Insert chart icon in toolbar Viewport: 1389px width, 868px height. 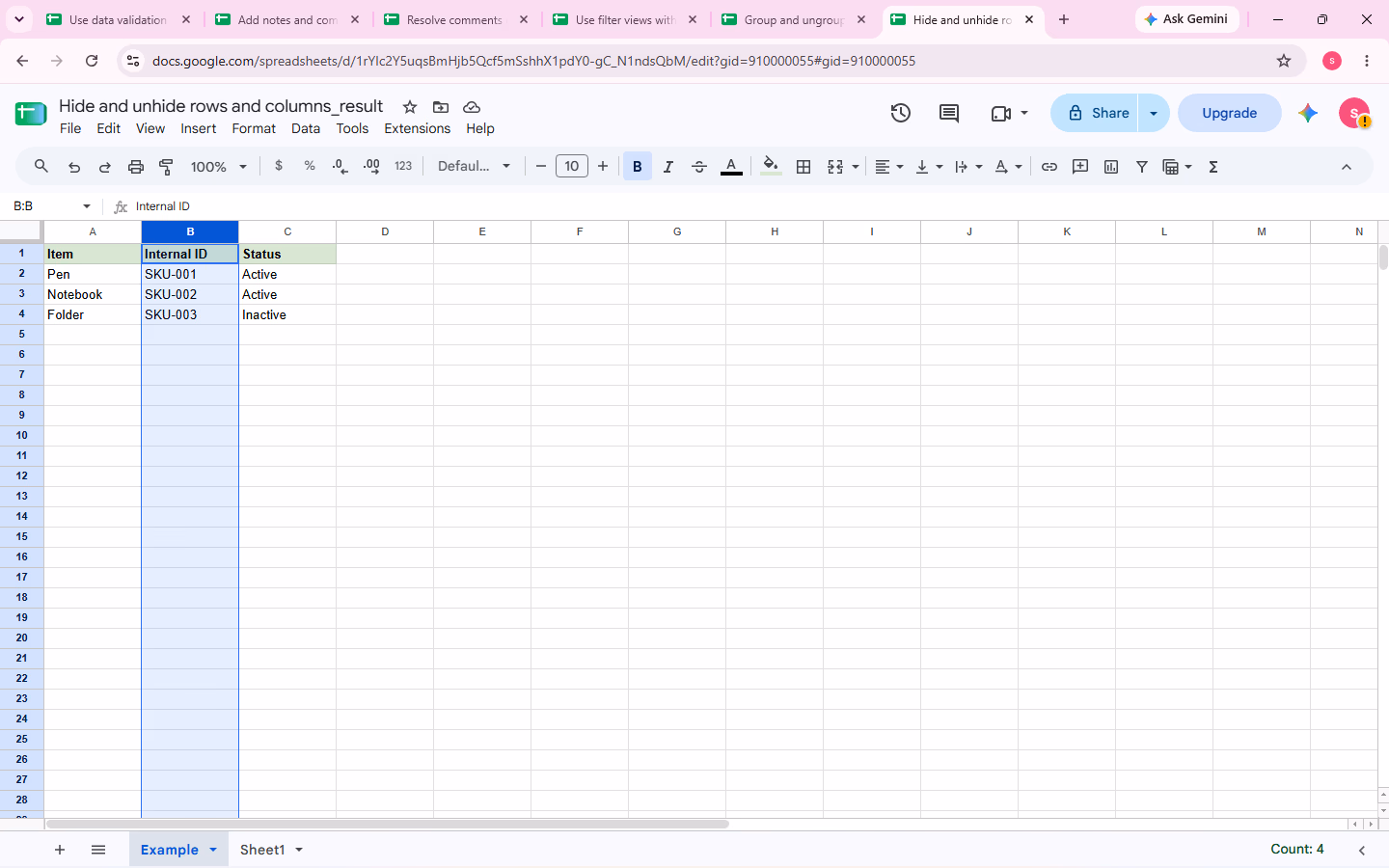coord(1111,167)
